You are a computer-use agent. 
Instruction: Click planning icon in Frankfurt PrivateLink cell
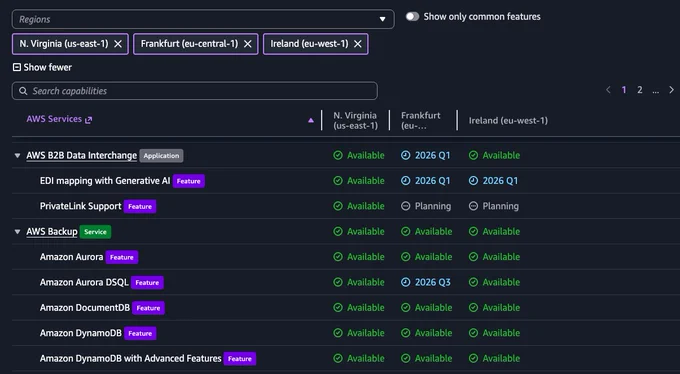point(405,206)
